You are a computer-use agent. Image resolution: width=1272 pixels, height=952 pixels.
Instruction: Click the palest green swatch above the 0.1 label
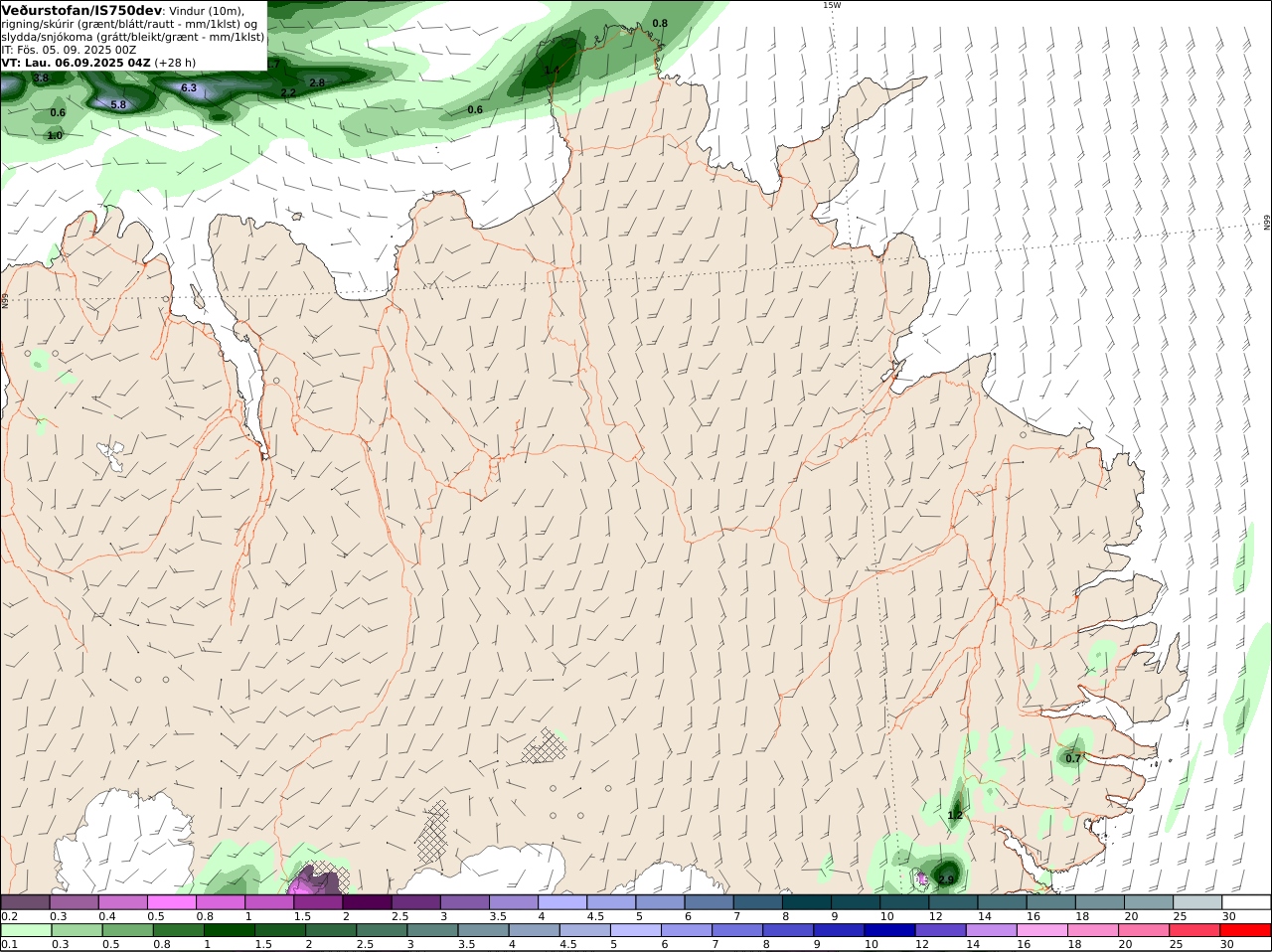click(x=25, y=930)
